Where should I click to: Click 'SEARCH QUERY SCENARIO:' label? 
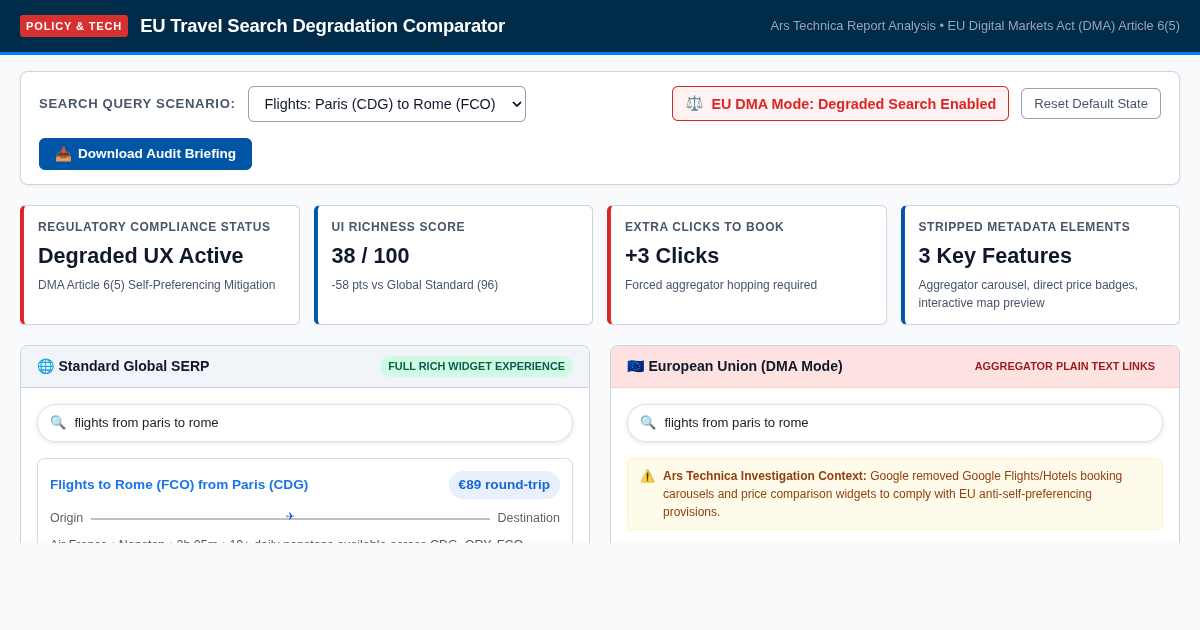click(x=137, y=104)
